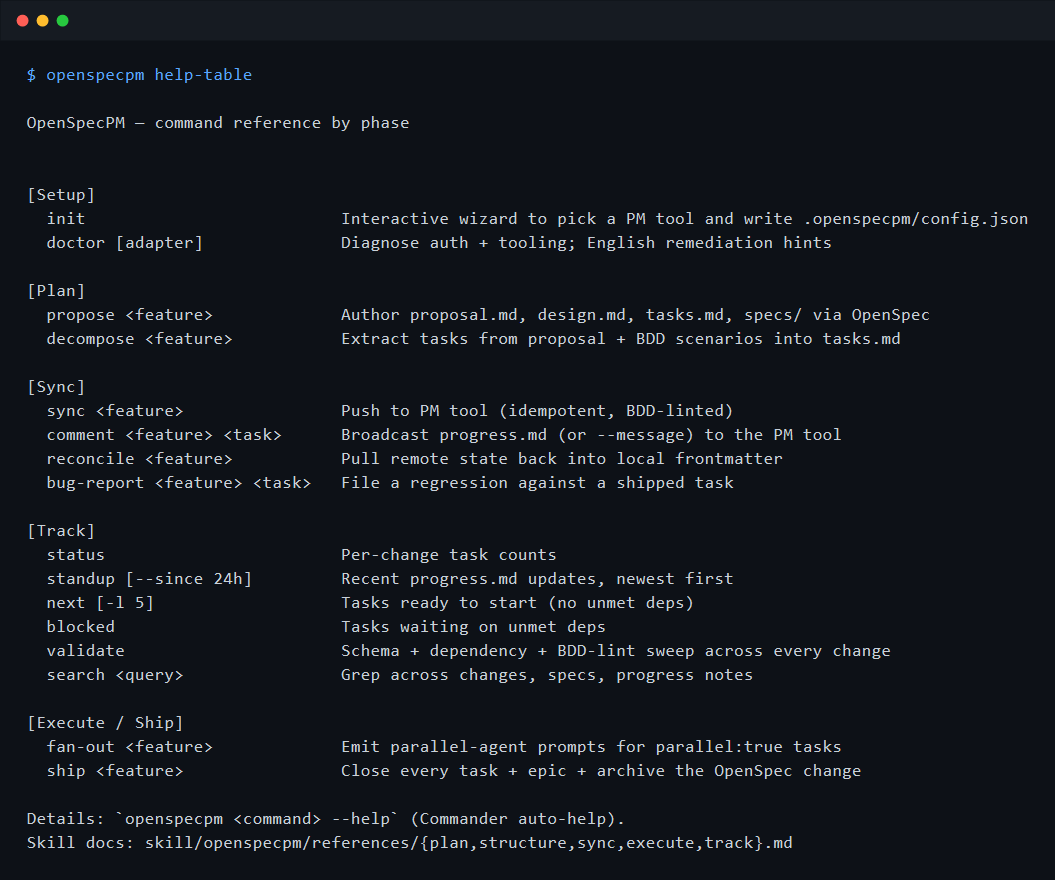Screen dimensions: 1055x880
Task: Click the 'OpenSpecPM — command reference by phase' heading
Action: point(218,123)
